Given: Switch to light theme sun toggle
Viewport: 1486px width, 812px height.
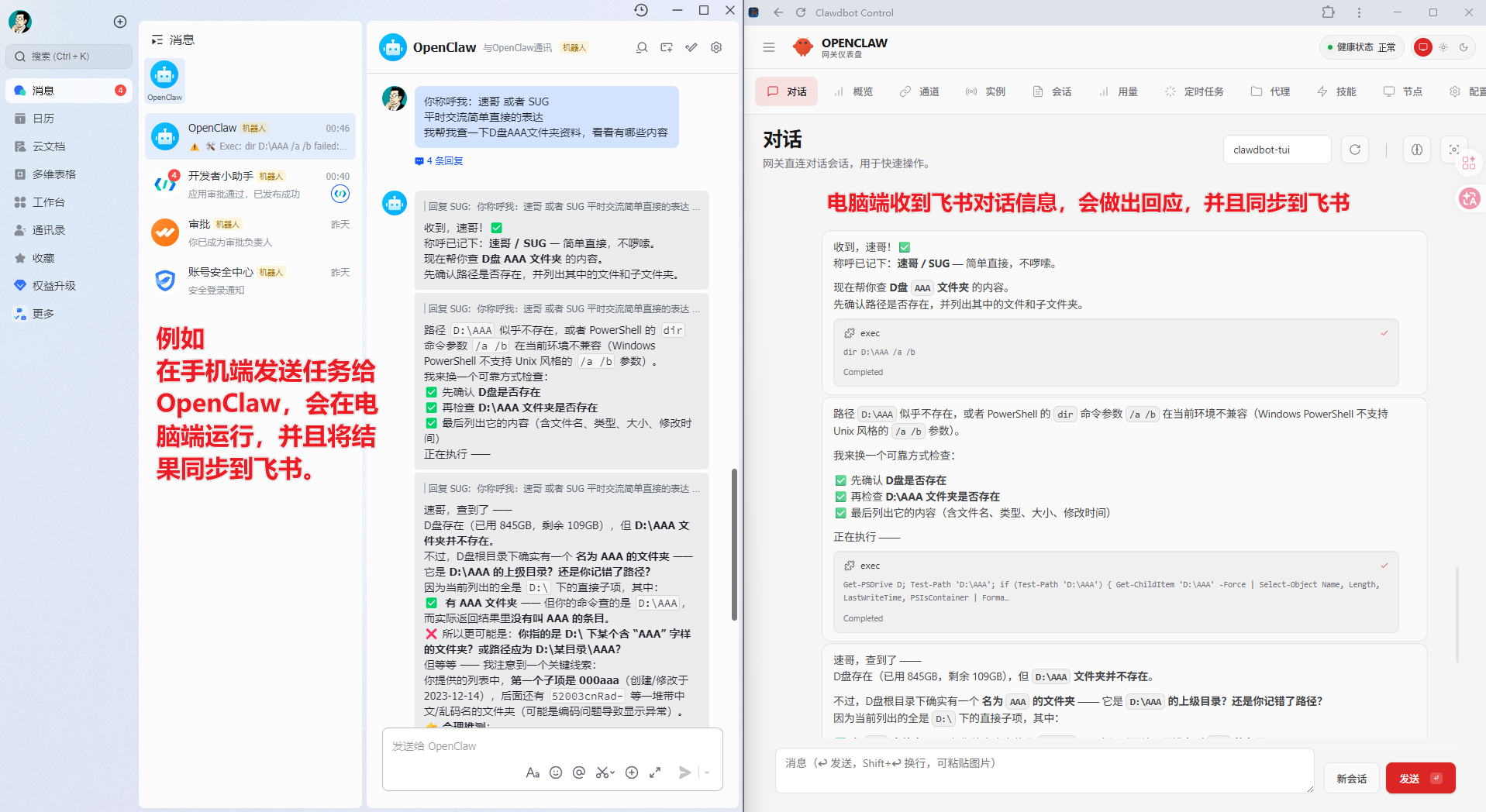Looking at the screenshot, I should (x=1443, y=47).
